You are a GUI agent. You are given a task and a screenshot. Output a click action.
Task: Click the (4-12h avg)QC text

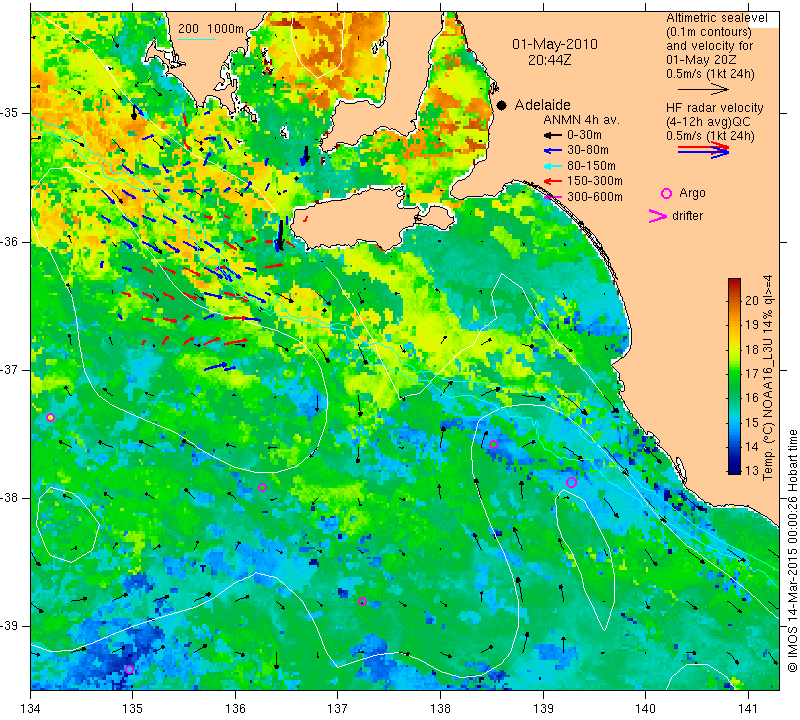point(707,122)
